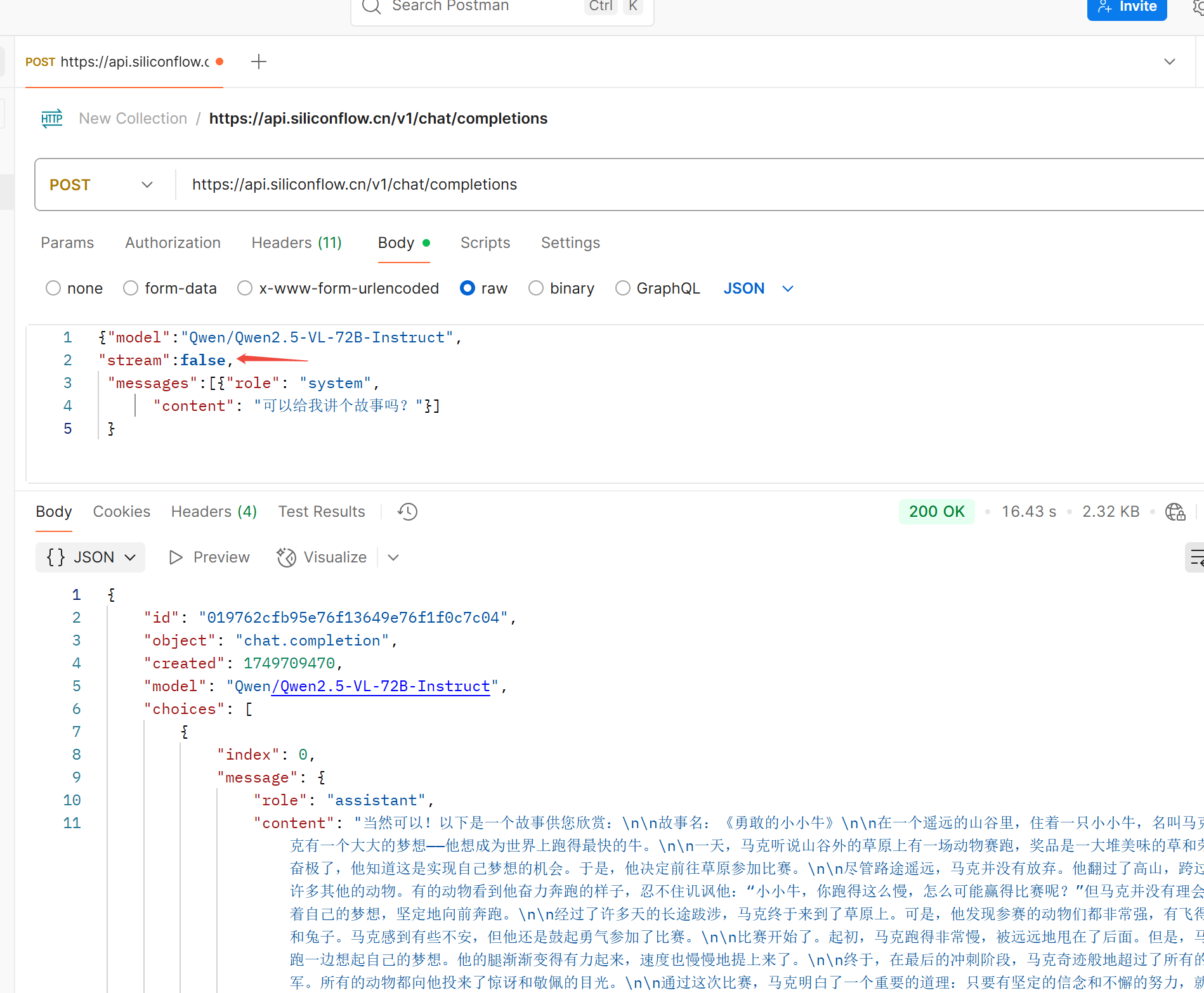Select the raw body type
Image resolution: width=1204 pixels, height=993 pixels.
point(468,289)
